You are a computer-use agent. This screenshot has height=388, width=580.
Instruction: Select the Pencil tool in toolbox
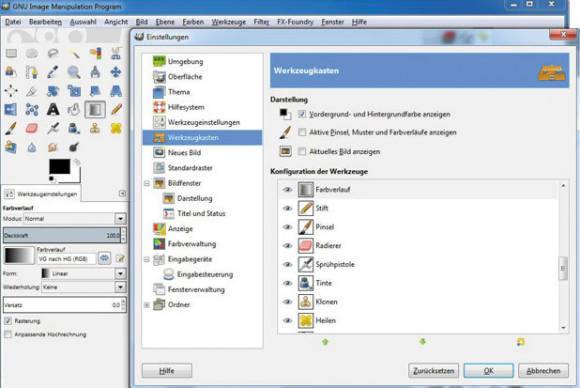click(116, 109)
